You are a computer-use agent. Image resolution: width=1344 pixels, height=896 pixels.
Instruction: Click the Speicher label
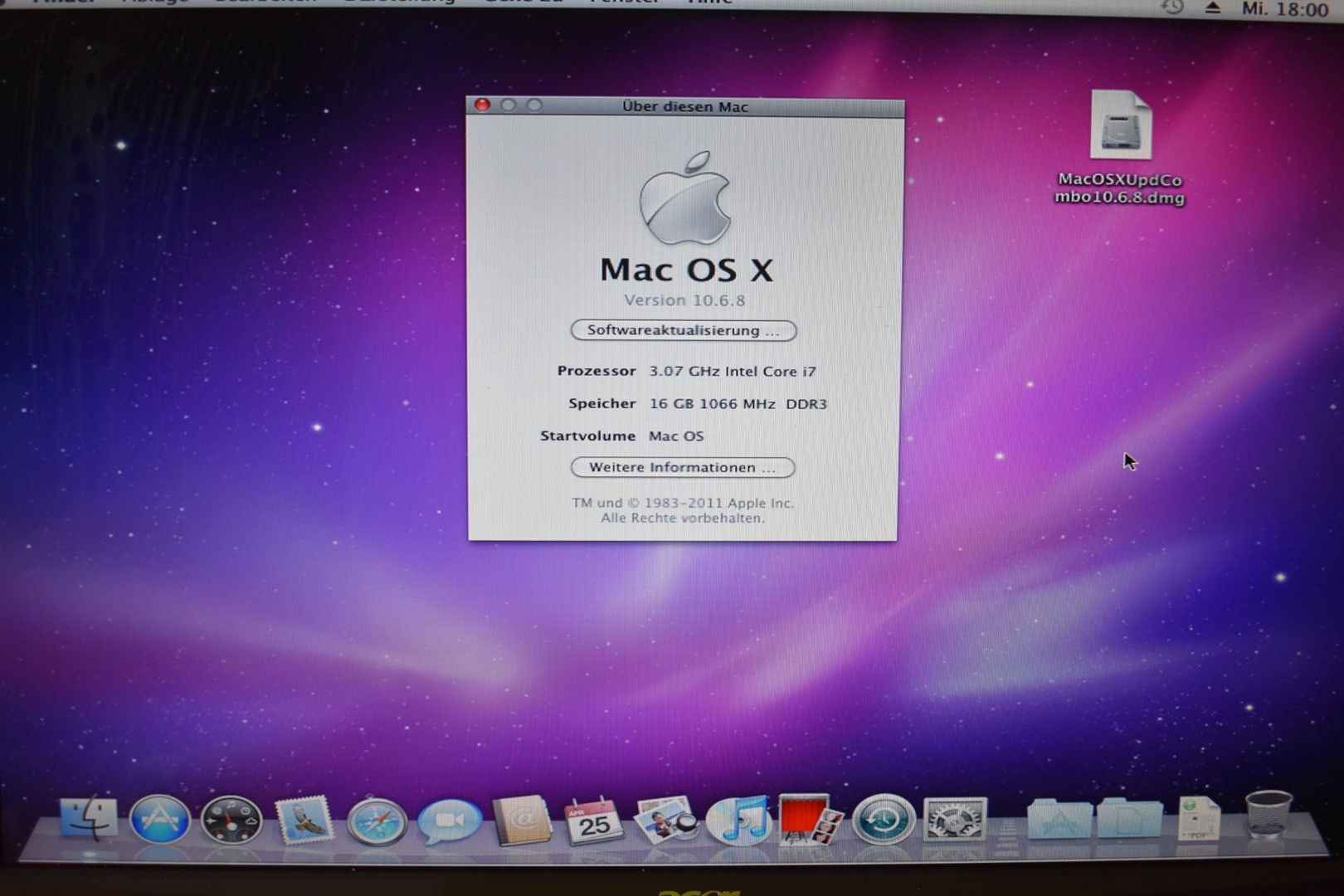601,403
